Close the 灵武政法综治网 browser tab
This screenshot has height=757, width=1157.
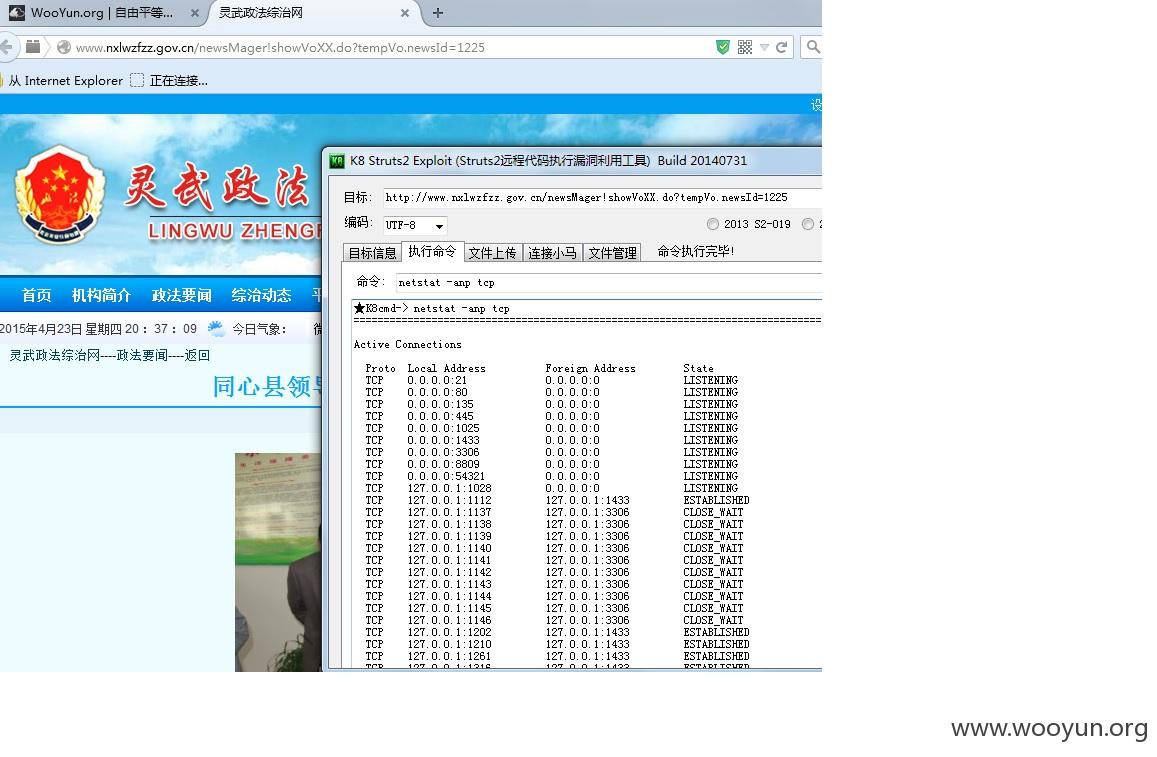point(404,13)
